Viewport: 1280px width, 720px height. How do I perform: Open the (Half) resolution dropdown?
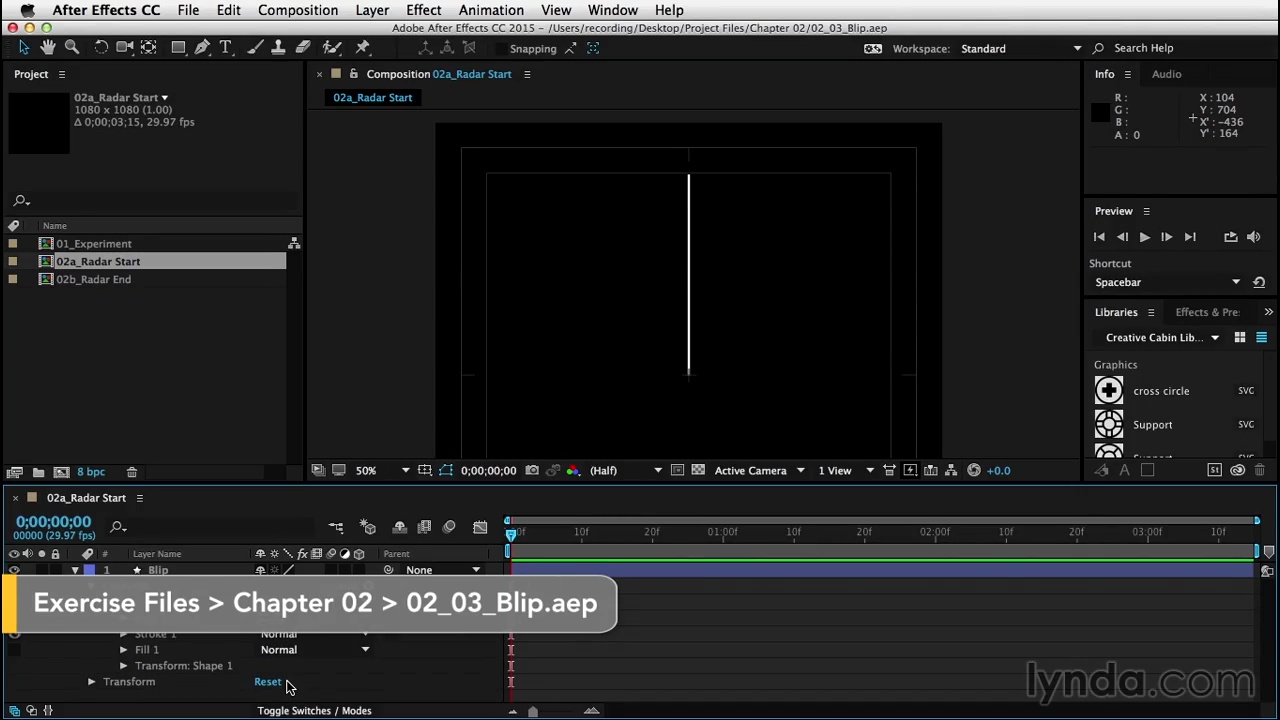(625, 470)
